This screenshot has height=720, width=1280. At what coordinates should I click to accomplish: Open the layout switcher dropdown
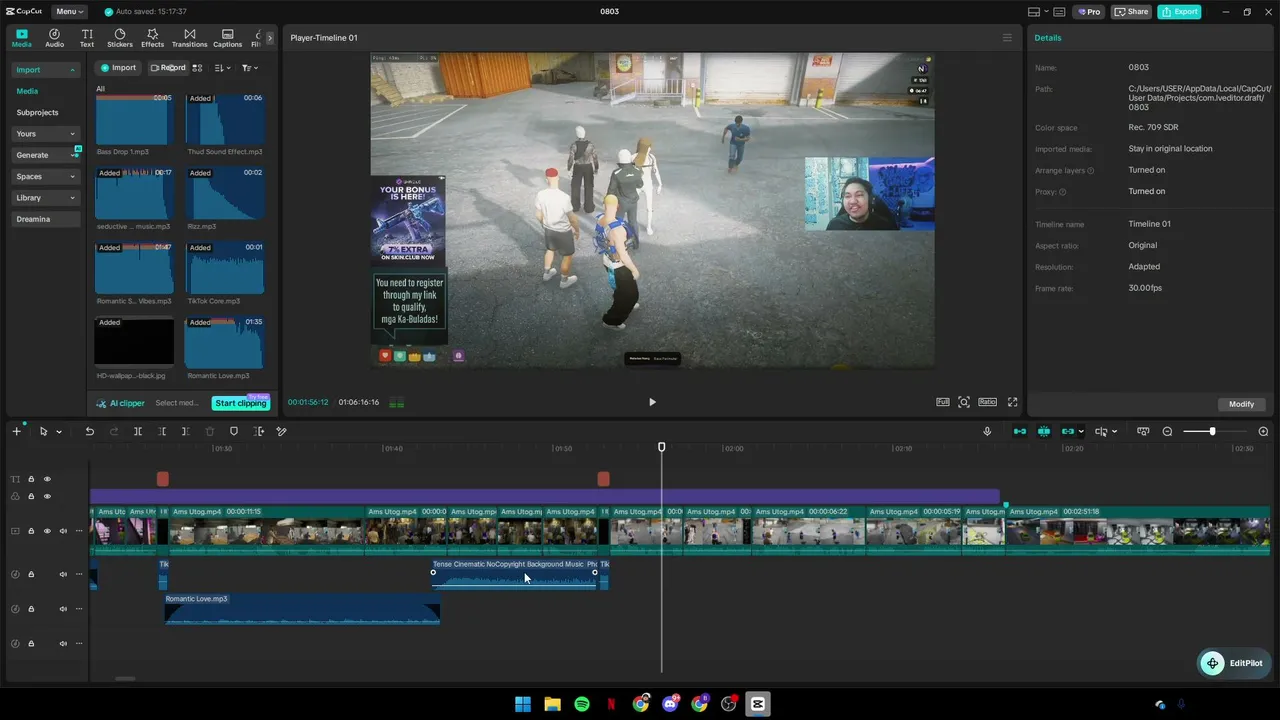pyautogui.click(x=1038, y=12)
